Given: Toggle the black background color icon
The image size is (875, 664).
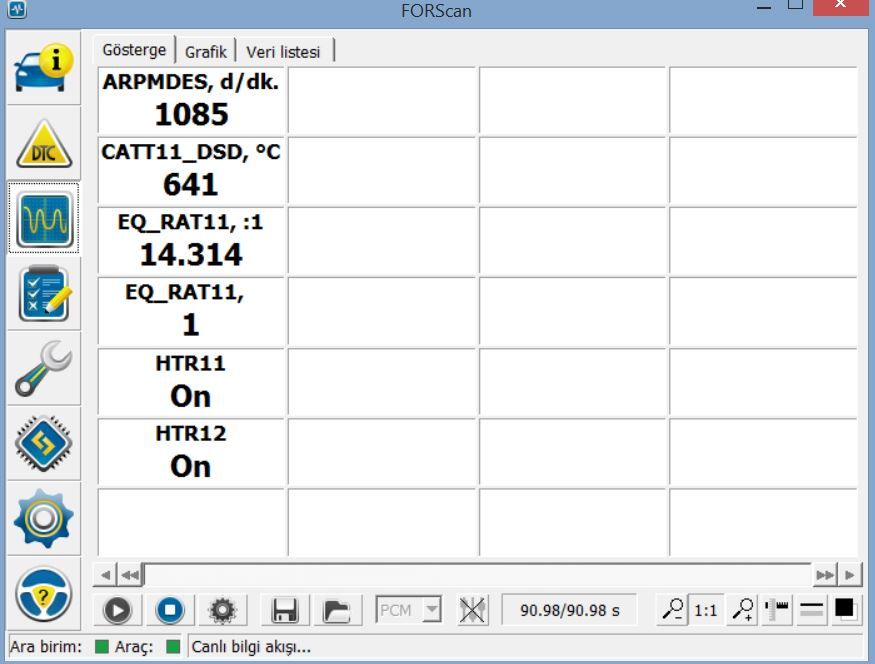Looking at the screenshot, I should tap(845, 610).
